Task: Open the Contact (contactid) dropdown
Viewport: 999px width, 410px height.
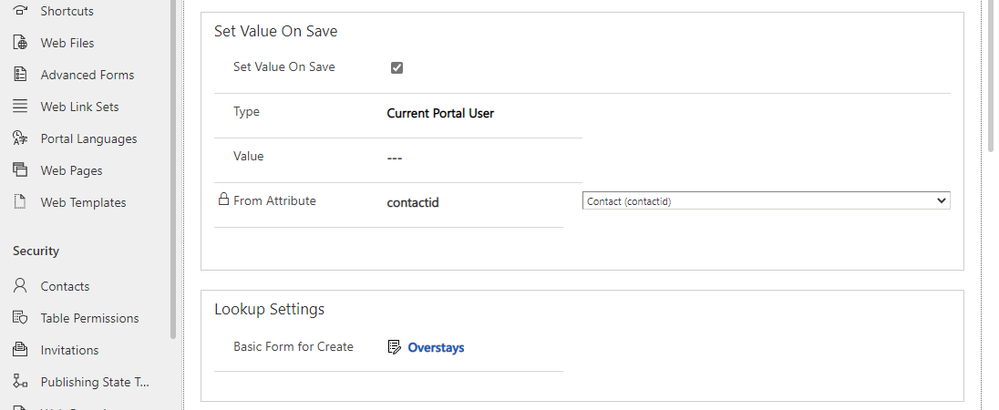Action: pyautogui.click(x=765, y=201)
